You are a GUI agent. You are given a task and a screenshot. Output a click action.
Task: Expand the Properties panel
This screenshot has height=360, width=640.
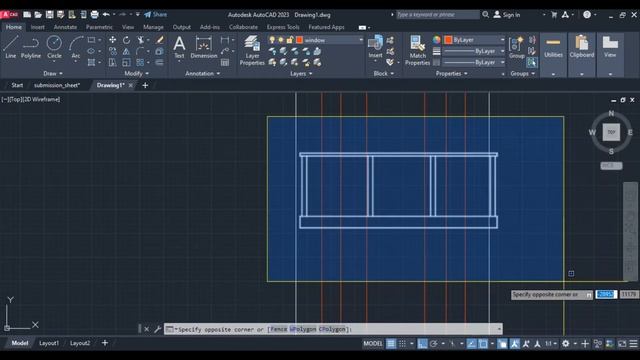point(451,73)
